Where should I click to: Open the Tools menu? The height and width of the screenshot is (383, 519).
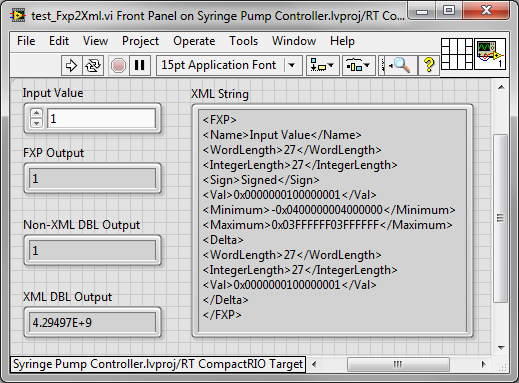point(243,41)
